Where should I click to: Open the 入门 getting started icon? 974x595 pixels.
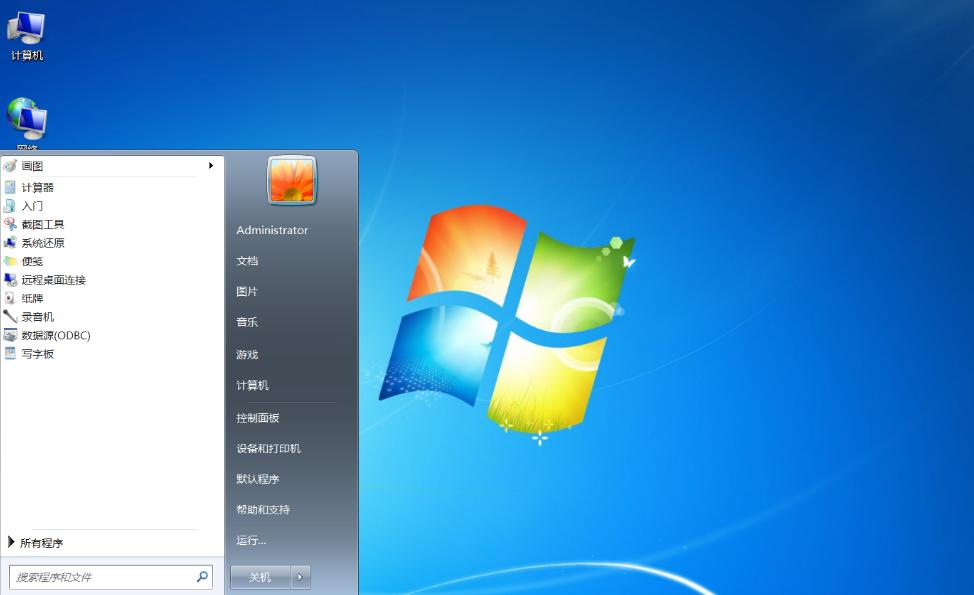[x=10, y=206]
